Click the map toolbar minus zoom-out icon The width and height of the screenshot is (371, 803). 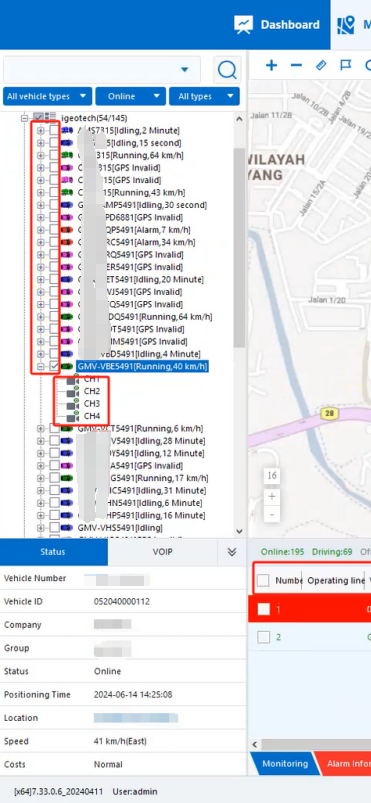(x=296, y=65)
